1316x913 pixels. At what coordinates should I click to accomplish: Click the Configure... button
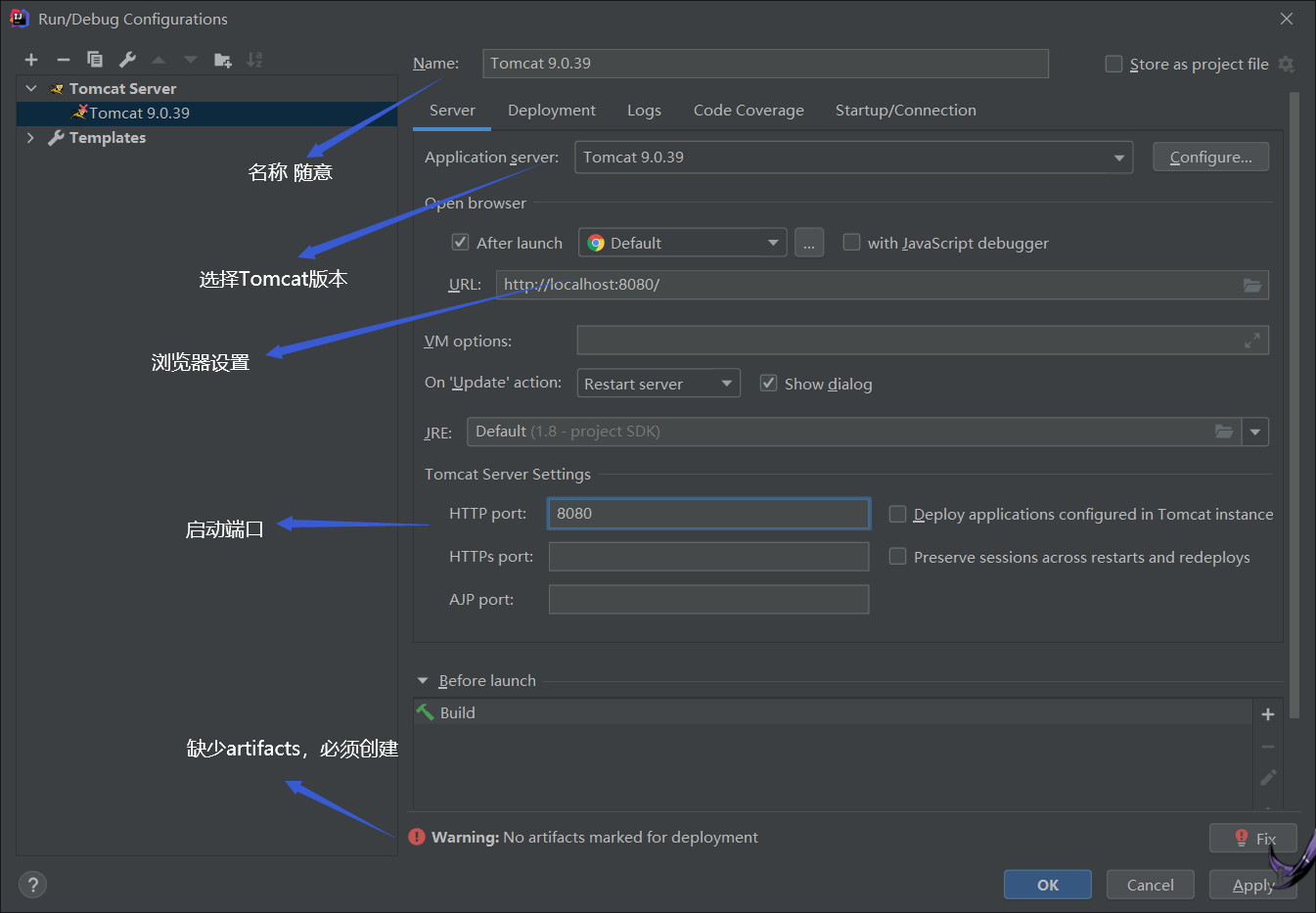(1210, 158)
